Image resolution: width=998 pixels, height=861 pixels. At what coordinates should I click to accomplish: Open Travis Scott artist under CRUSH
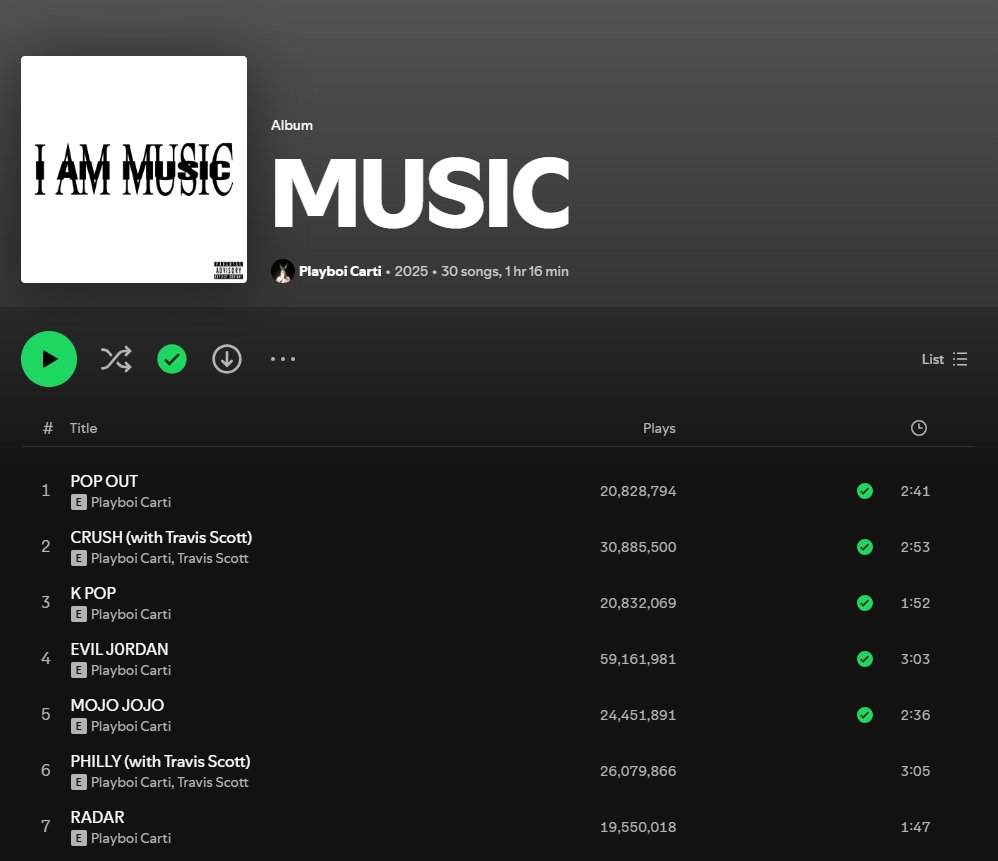coord(213,558)
